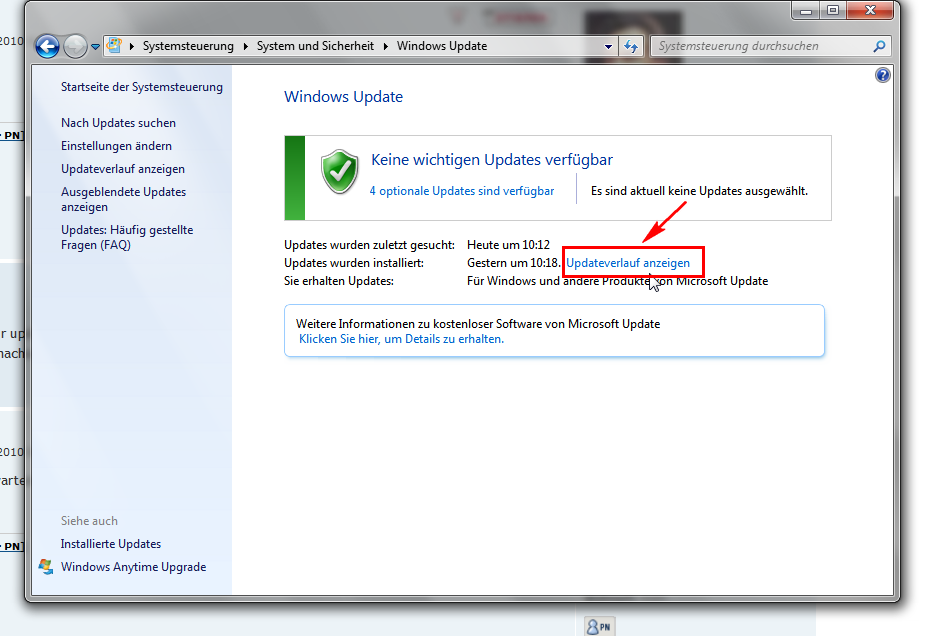
Task: Click the PN user icon in background window
Action: [599, 627]
